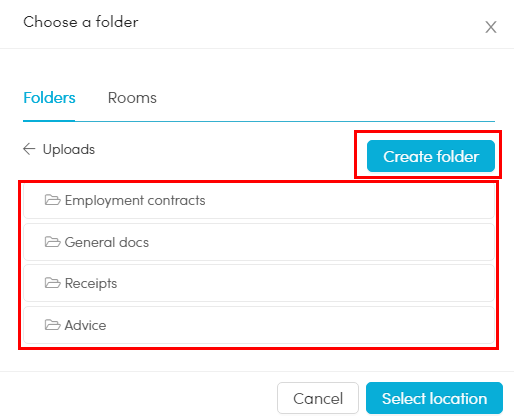Image resolution: width=514 pixels, height=420 pixels.
Task: Click the folder icon beside Advice
Action: (53, 325)
